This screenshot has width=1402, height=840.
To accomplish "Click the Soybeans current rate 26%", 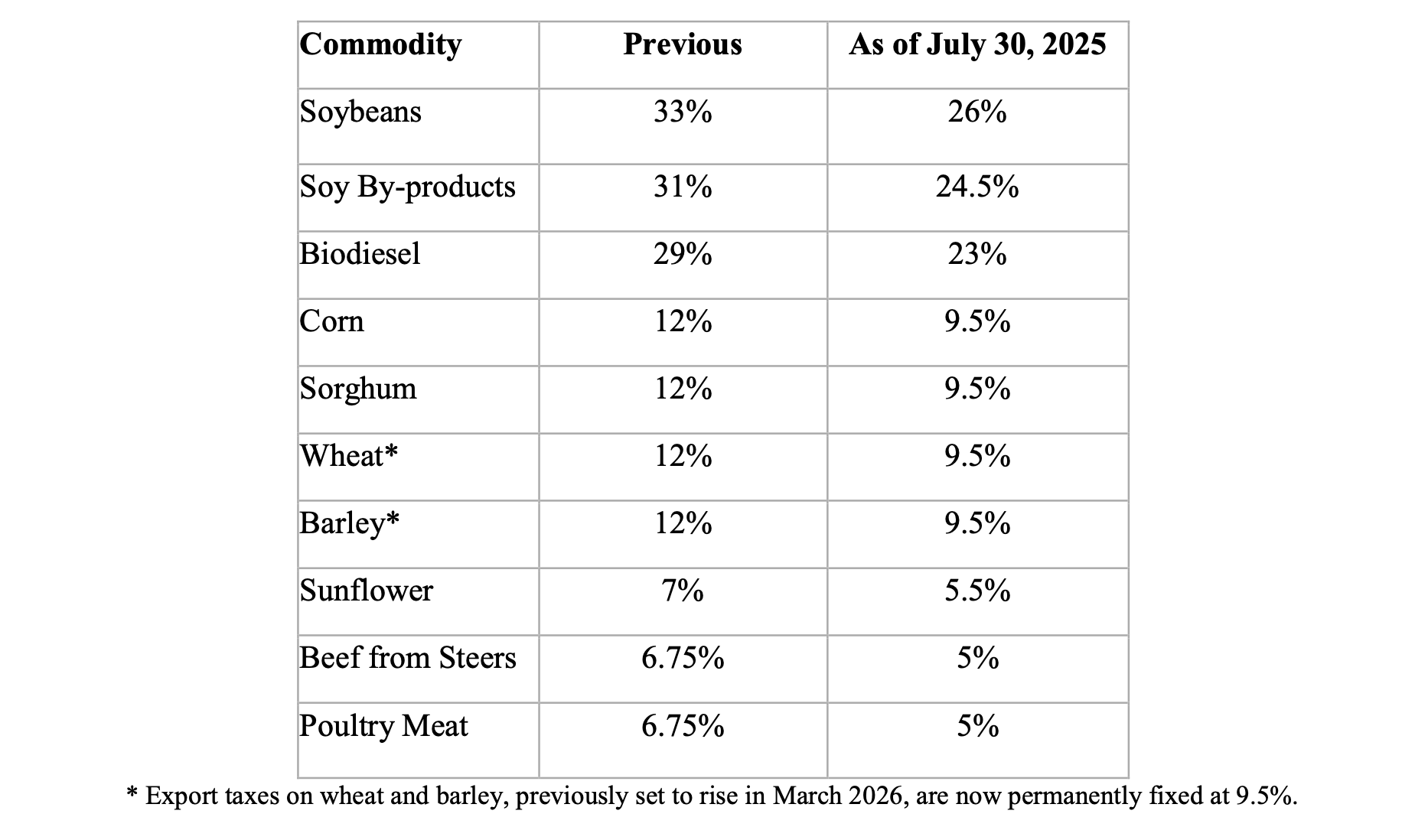I will pyautogui.click(x=977, y=112).
